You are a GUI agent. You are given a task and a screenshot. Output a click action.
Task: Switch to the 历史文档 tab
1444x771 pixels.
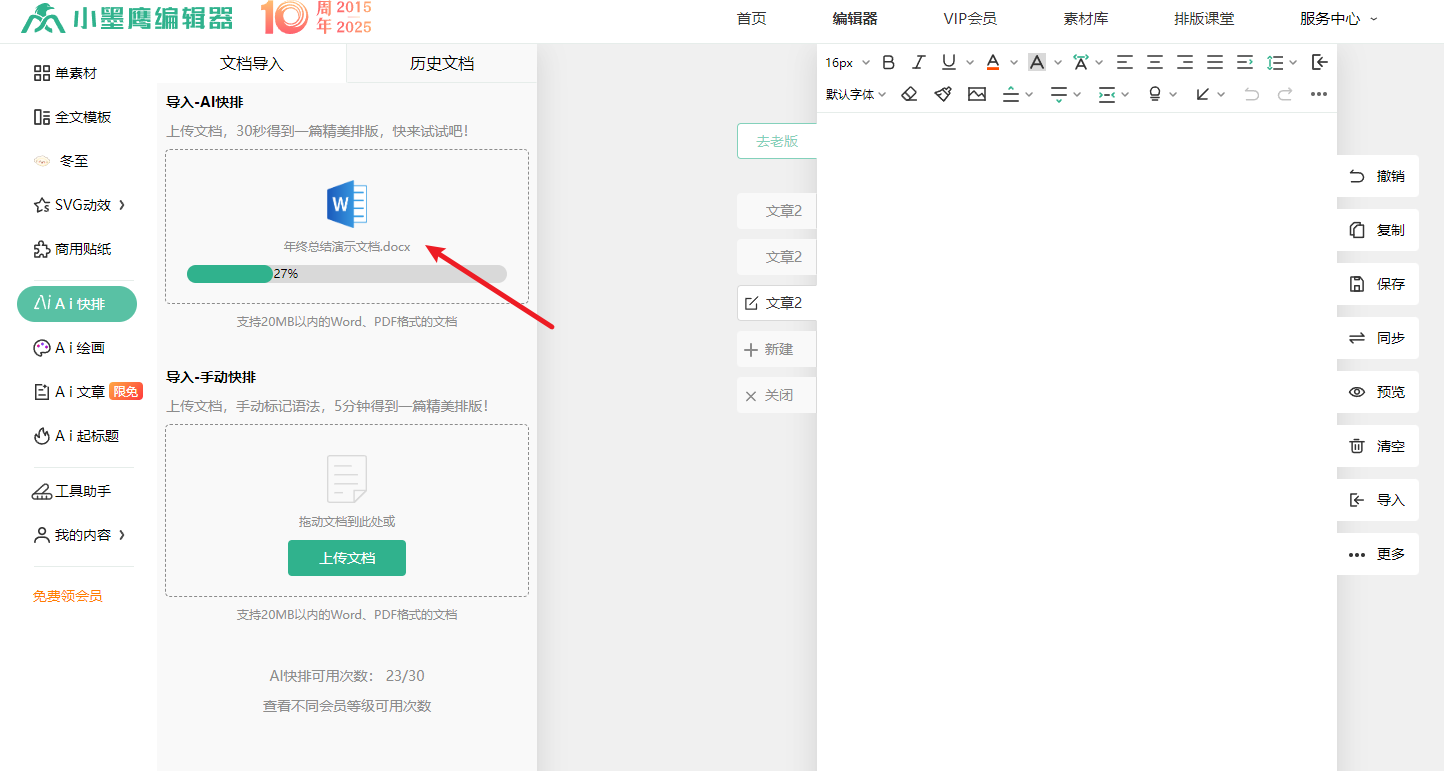(x=442, y=64)
